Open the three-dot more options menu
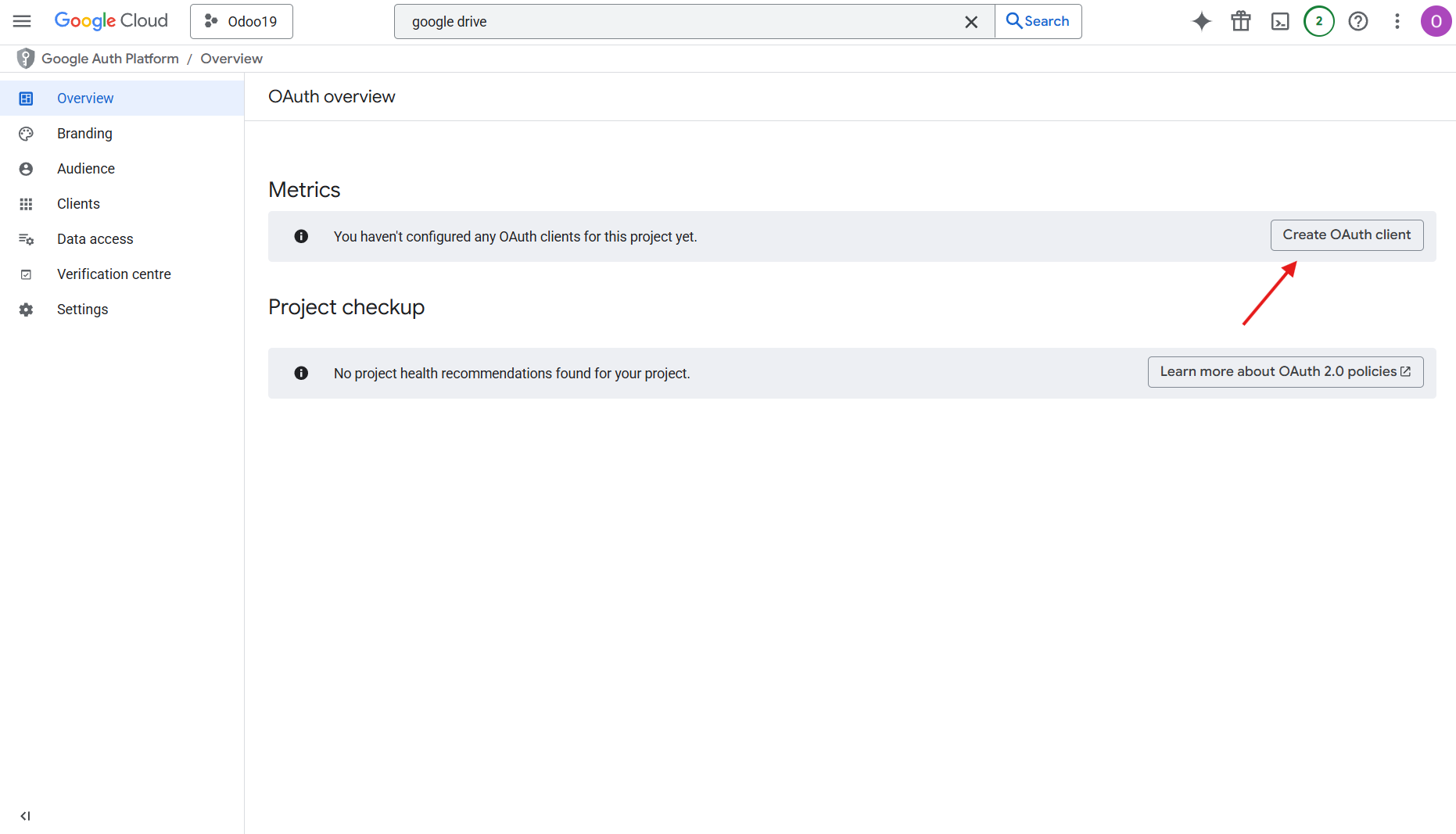 (1397, 21)
